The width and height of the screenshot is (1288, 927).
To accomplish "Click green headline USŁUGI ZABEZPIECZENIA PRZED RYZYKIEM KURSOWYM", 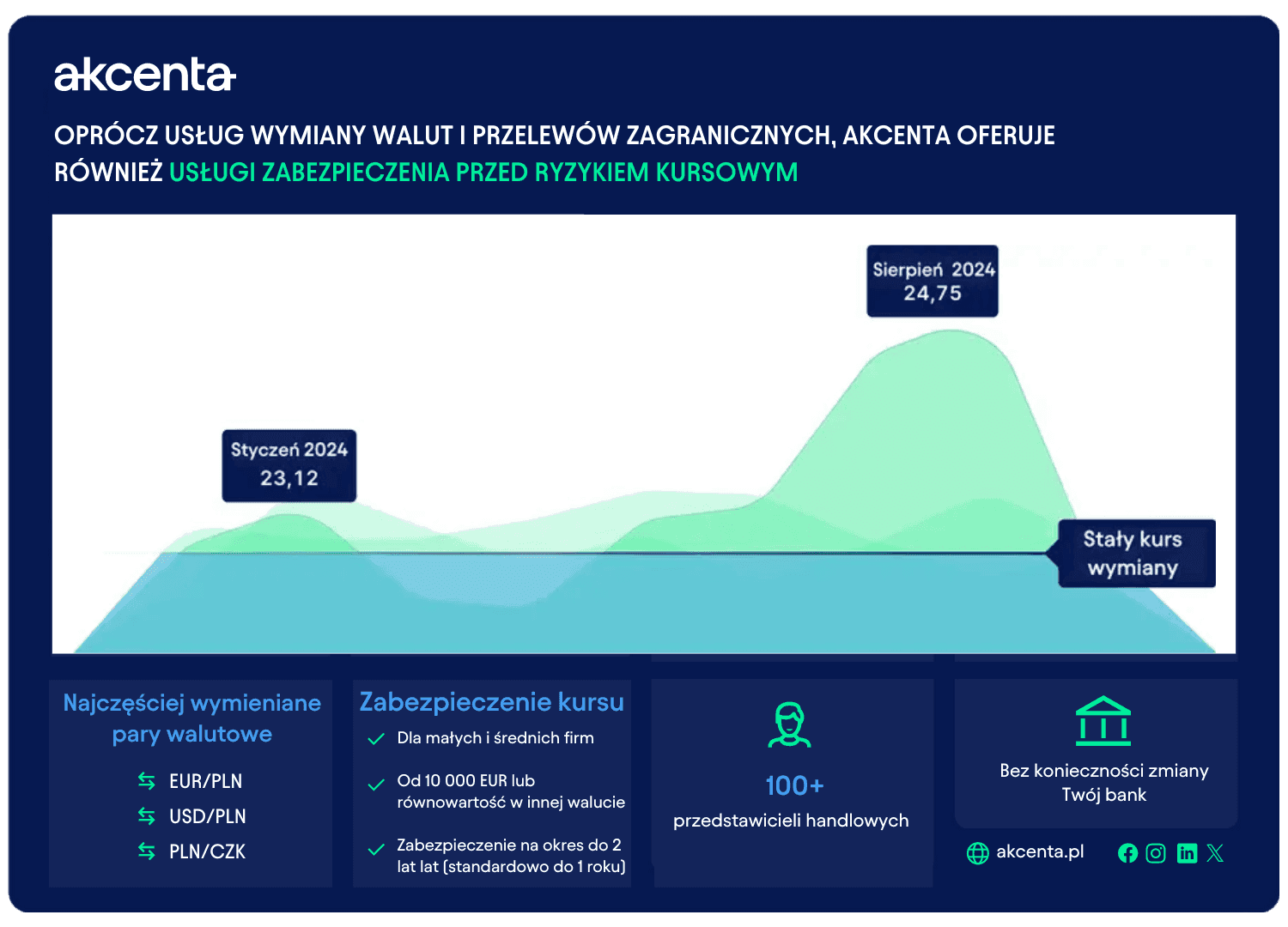I will coord(483,173).
